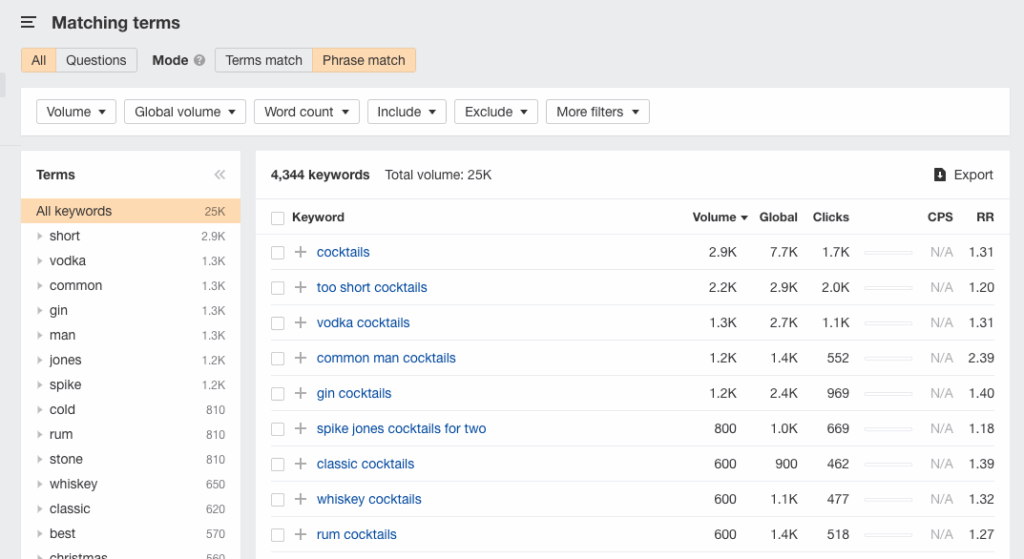Viewport: 1024px width, 559px height.
Task: Open the Word count filter dropdown
Action: tap(306, 112)
